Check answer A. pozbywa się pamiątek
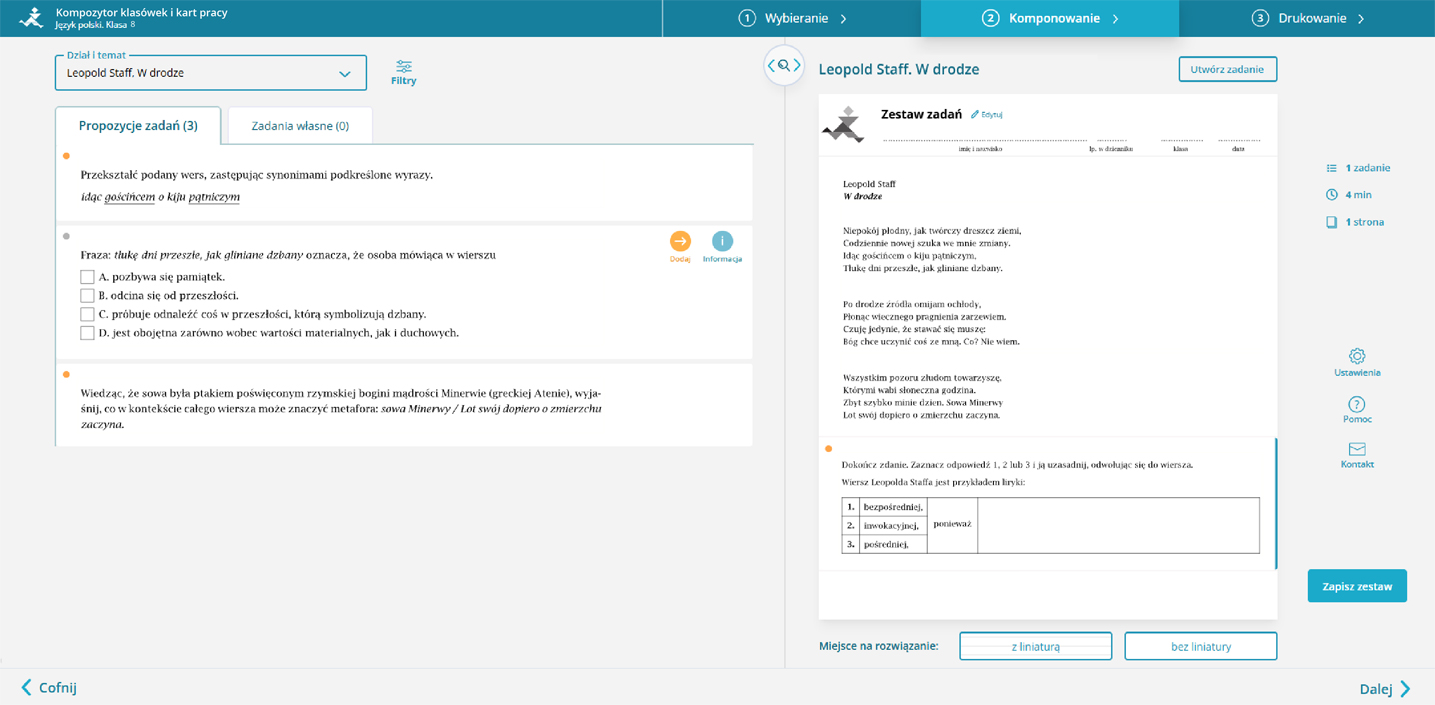This screenshot has width=1435, height=705. coord(87,277)
